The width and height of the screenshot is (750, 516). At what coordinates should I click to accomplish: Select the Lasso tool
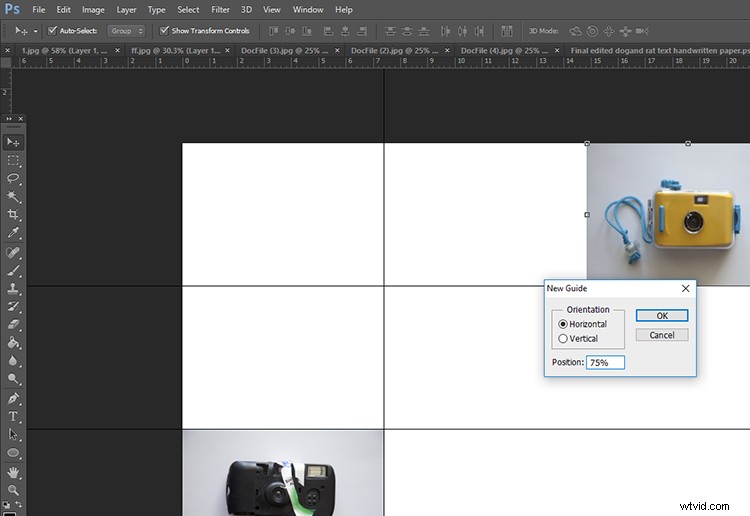pos(13,178)
